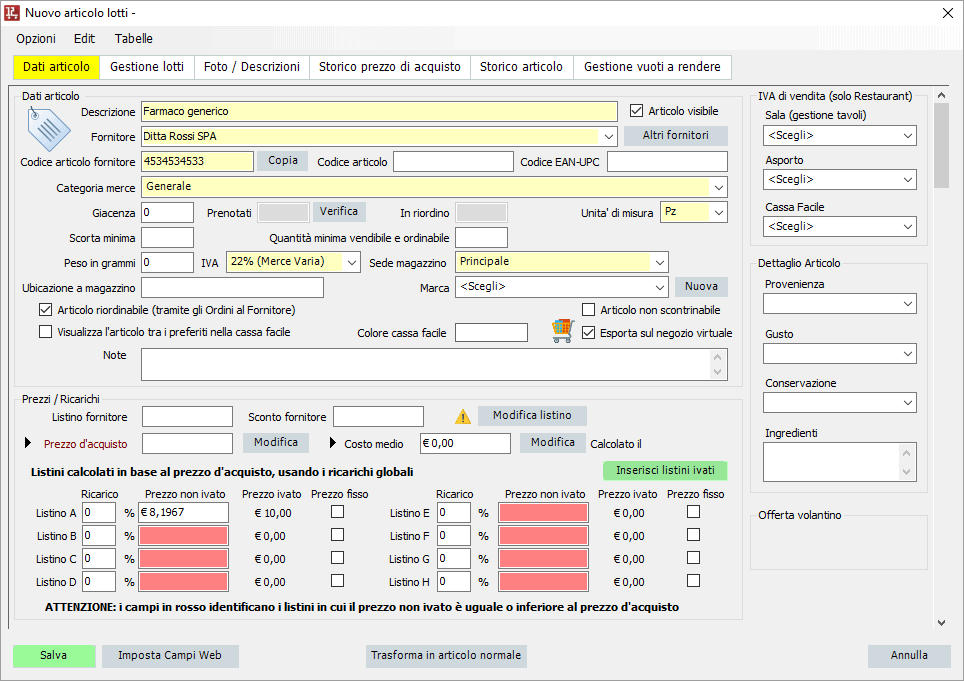Enable Articolo non scontrinabile

tap(588, 309)
